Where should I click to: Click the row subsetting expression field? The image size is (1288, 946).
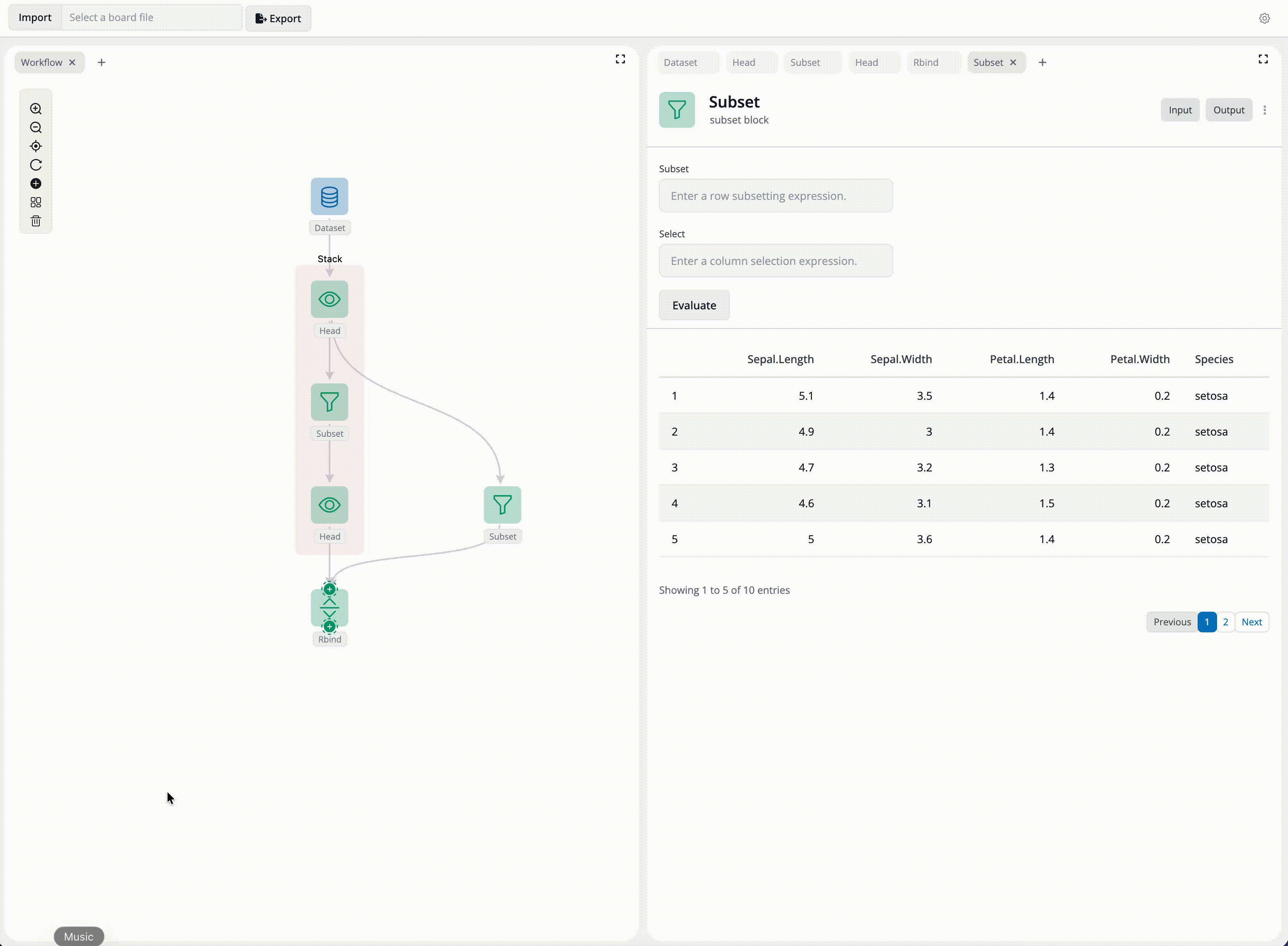coord(776,195)
